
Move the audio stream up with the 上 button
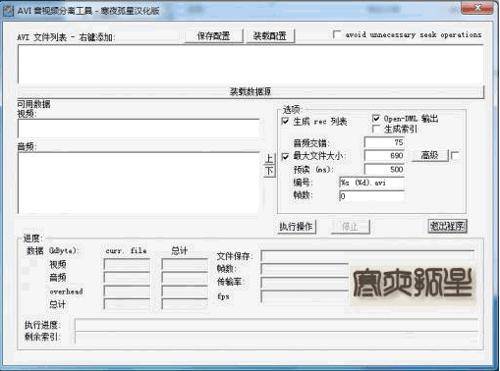pos(269,158)
